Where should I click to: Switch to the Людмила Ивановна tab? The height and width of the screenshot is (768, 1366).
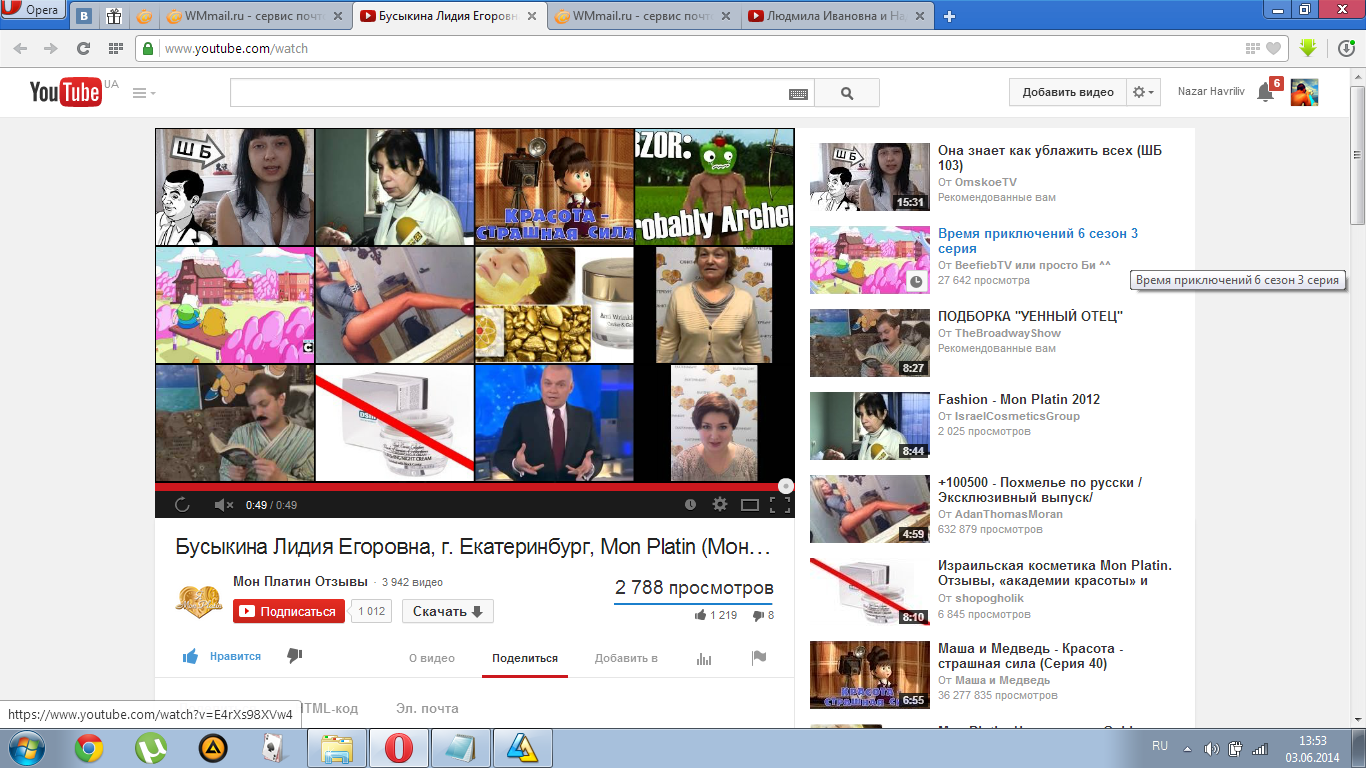pos(838,16)
